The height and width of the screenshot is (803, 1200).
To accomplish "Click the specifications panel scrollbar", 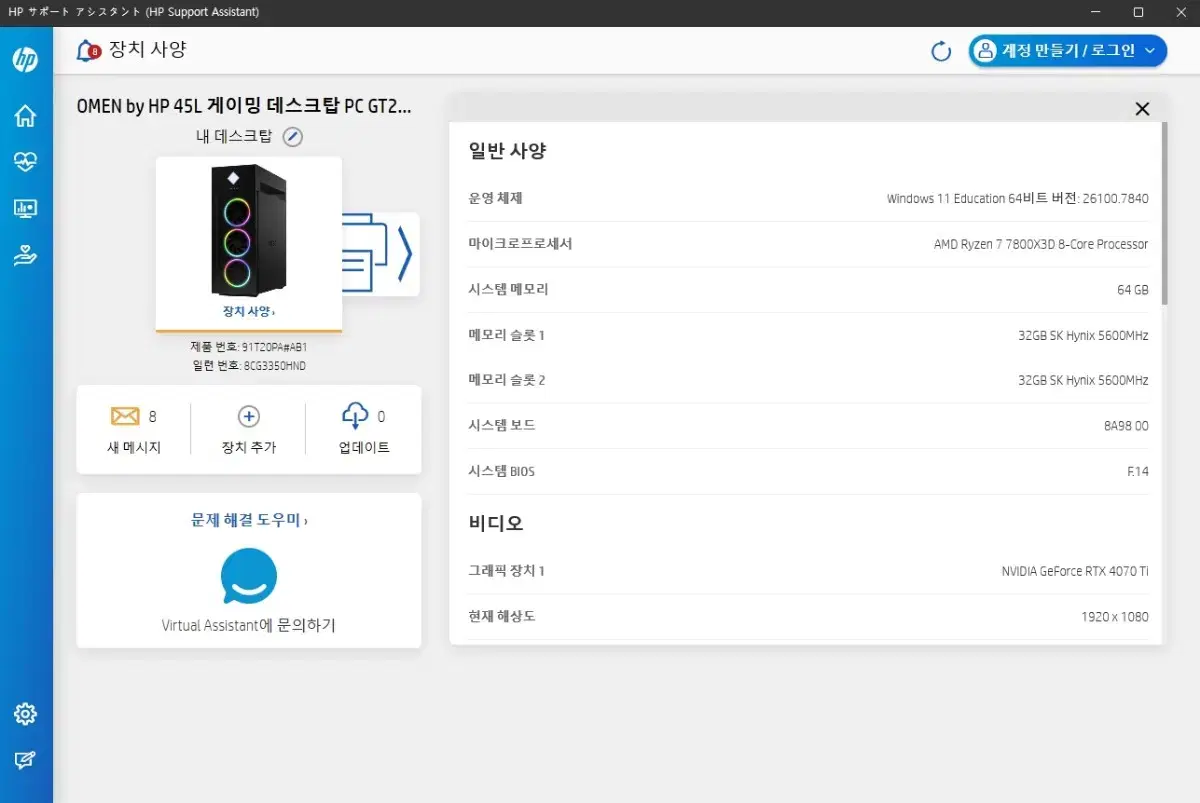I will [x=1163, y=212].
